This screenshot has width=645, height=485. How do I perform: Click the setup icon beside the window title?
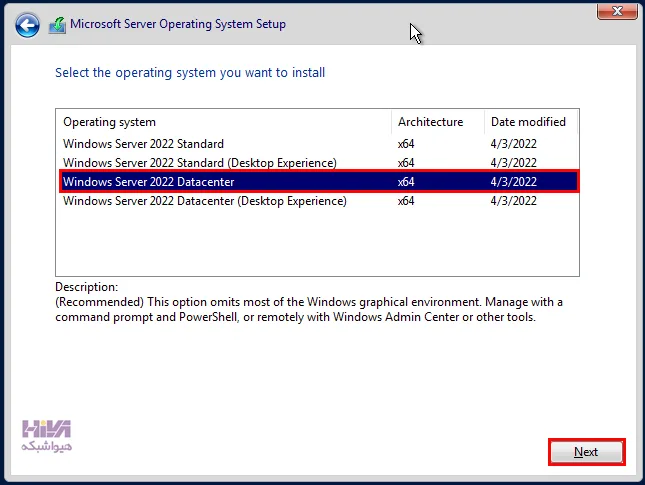57,26
